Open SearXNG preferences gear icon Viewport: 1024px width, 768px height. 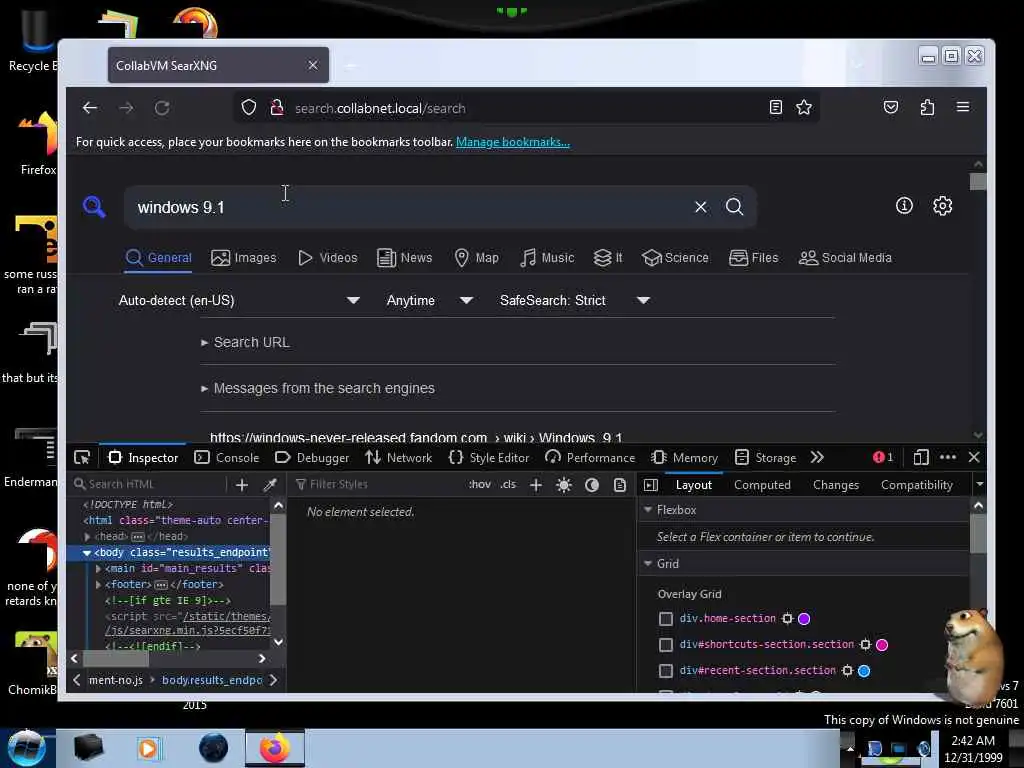(942, 206)
